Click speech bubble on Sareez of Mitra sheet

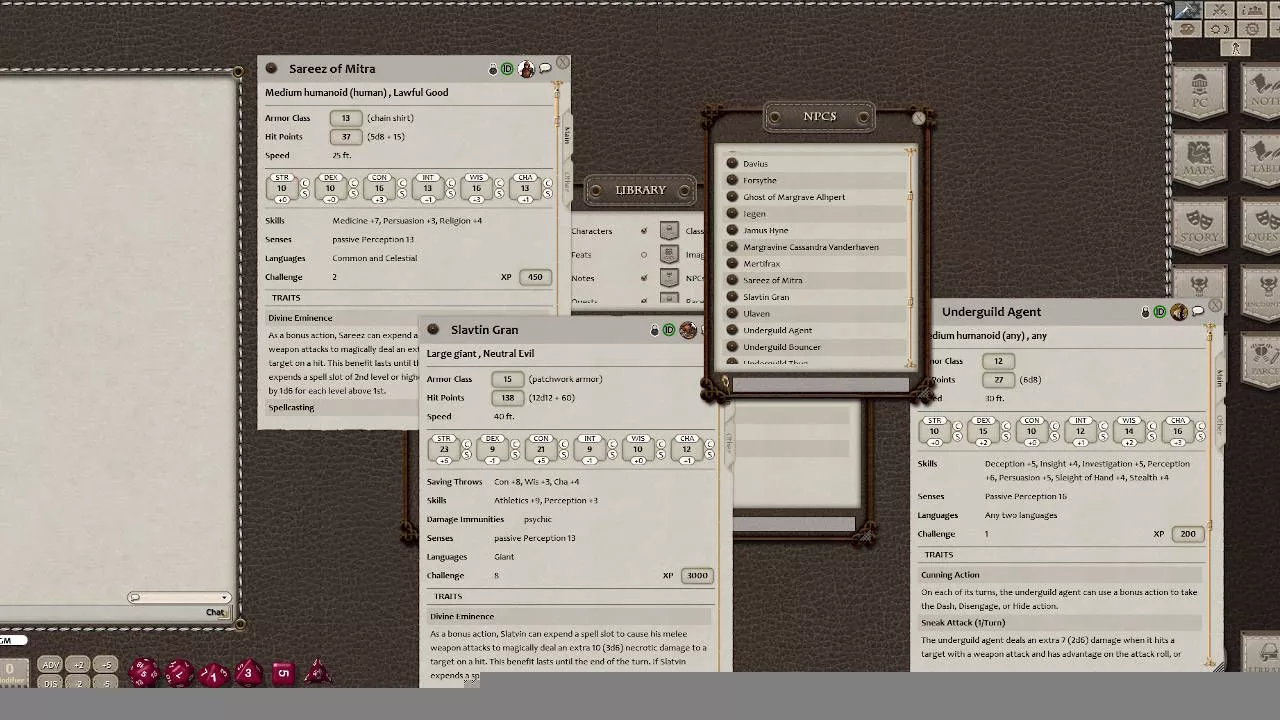(x=545, y=69)
